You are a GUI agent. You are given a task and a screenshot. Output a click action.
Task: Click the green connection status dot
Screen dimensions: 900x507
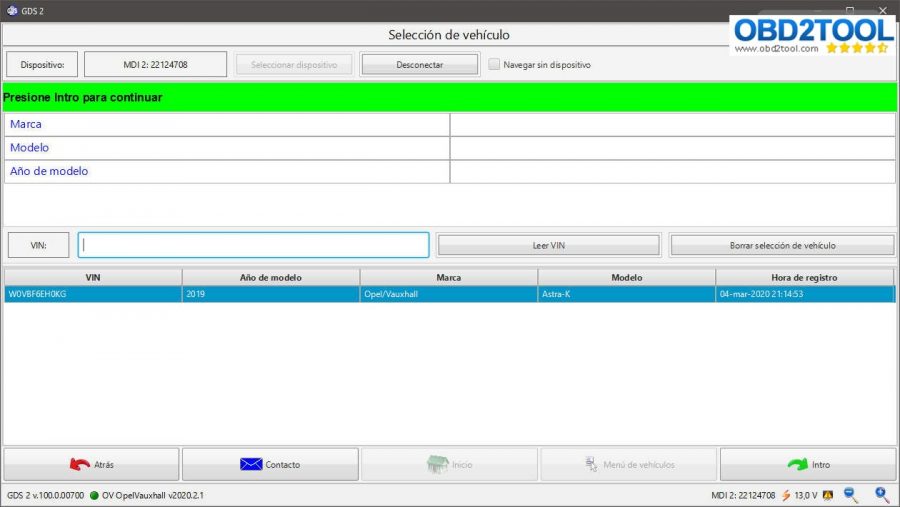[94, 495]
